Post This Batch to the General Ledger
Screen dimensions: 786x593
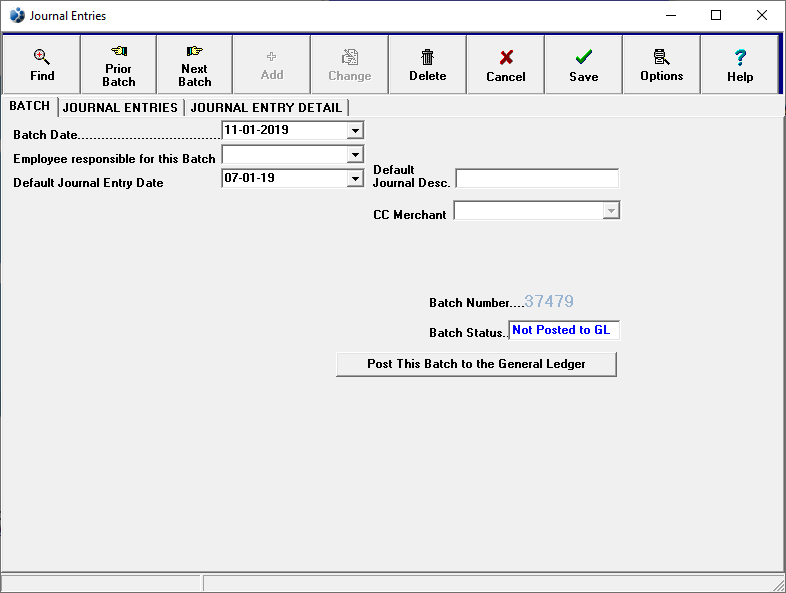pyautogui.click(x=476, y=364)
